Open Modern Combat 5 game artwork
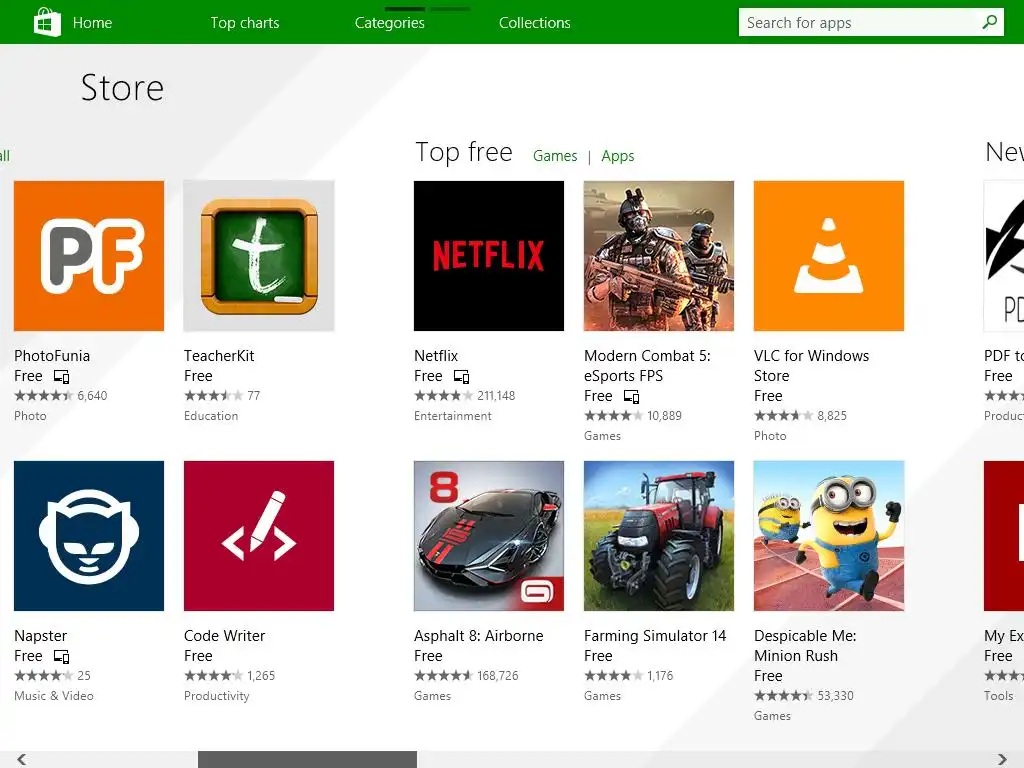Screen dimensions: 1024x768 pyautogui.click(x=659, y=256)
